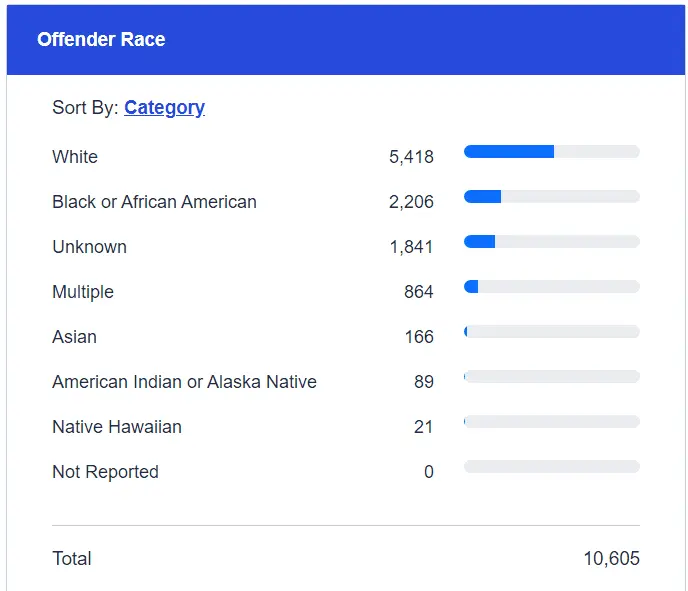Viewport: 688px width, 591px height.
Task: Click the Black or African American bar
Action: [551, 197]
